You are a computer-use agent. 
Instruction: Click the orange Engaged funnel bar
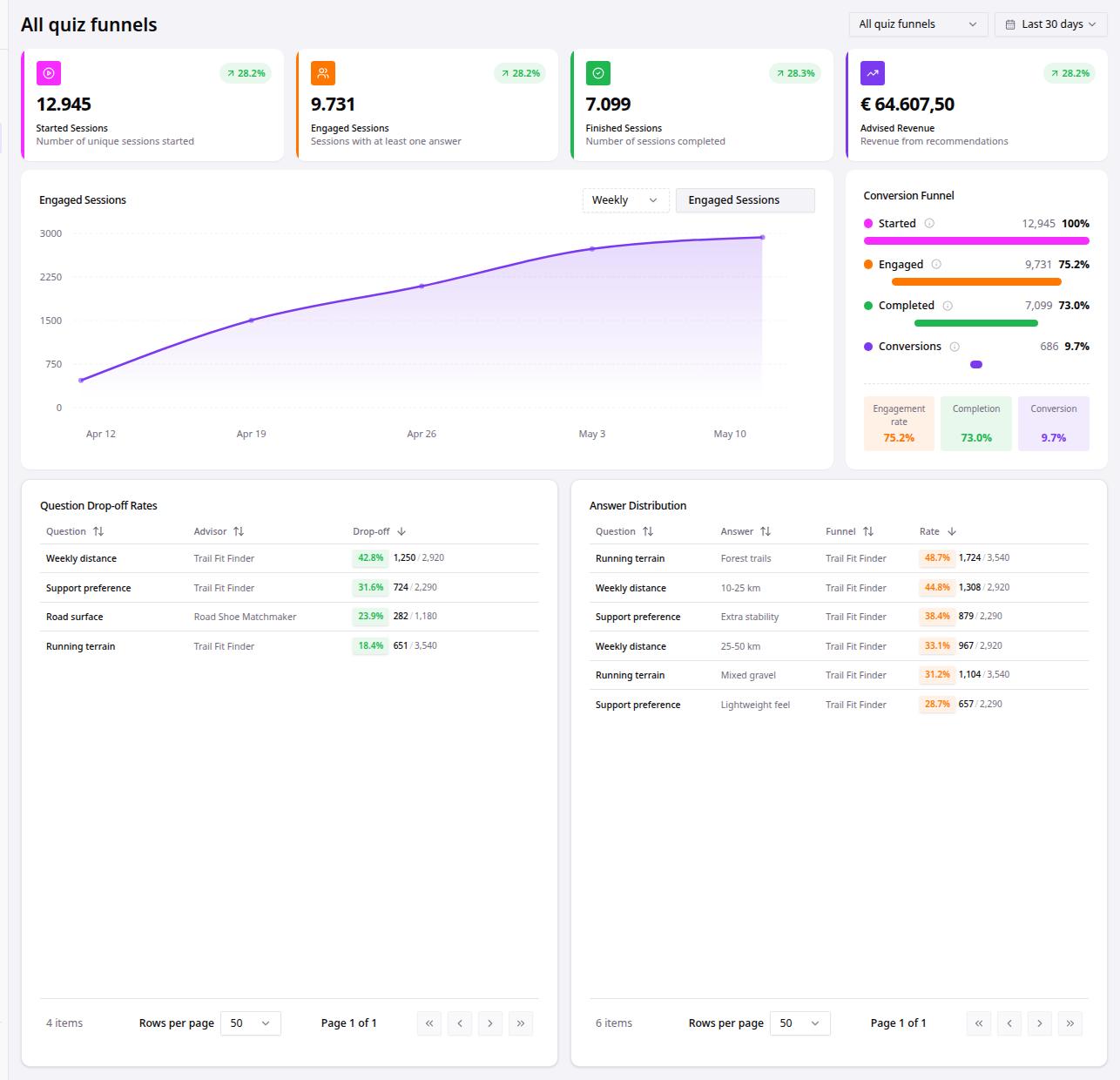tap(976, 282)
